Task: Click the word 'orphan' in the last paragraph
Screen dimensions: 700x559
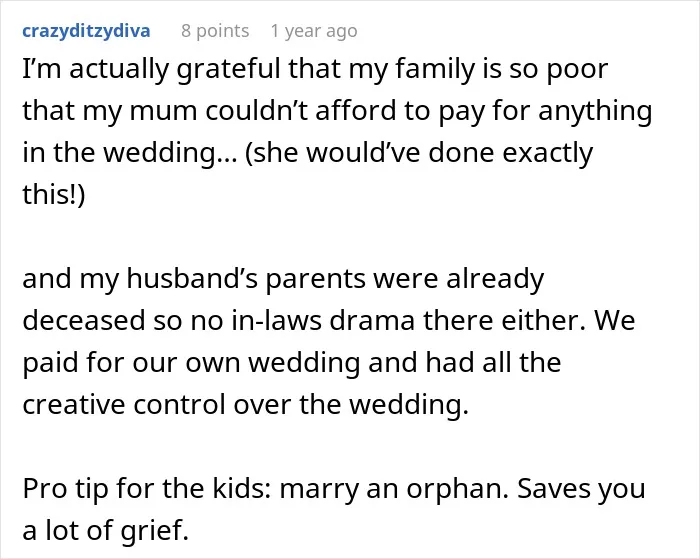Action: [x=456, y=490]
